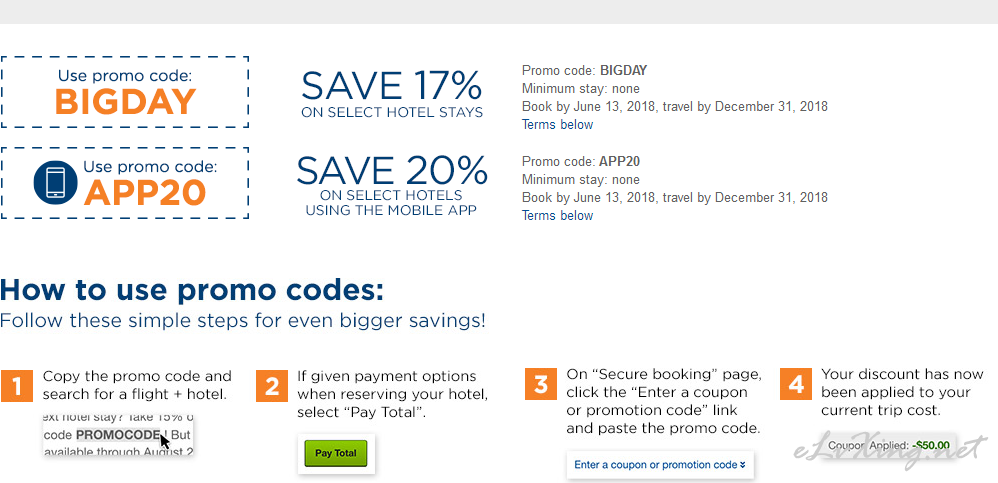
Task: Open Terms below link under BIGDAY details
Action: tap(557, 125)
